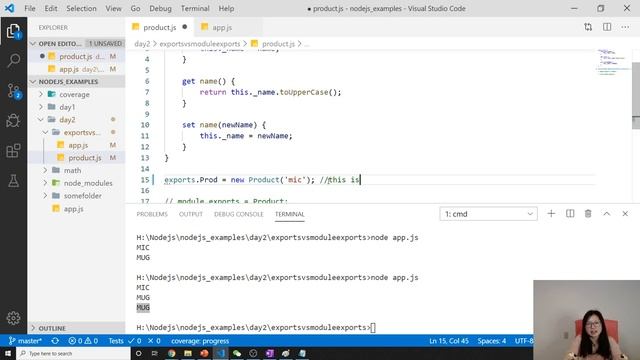
Task: Open product.js in Open Editors list
Action: (x=76, y=56)
